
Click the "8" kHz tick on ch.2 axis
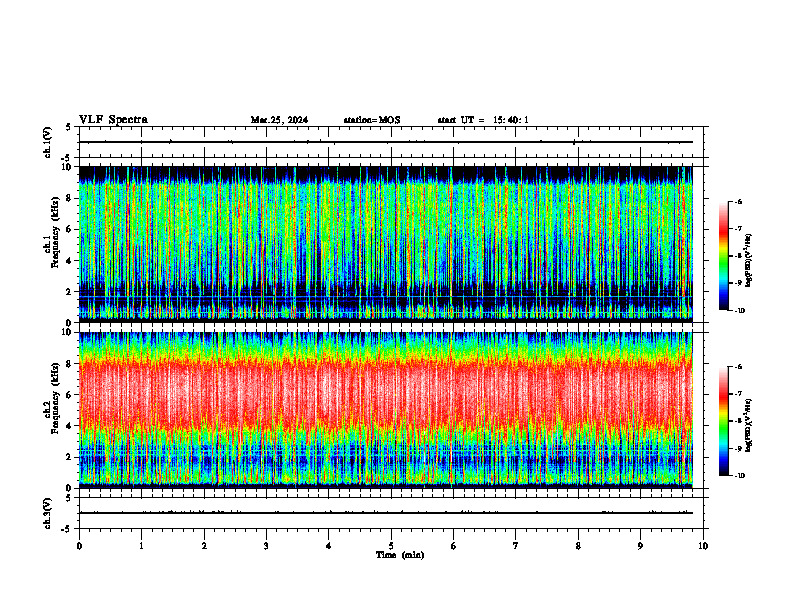70,364
